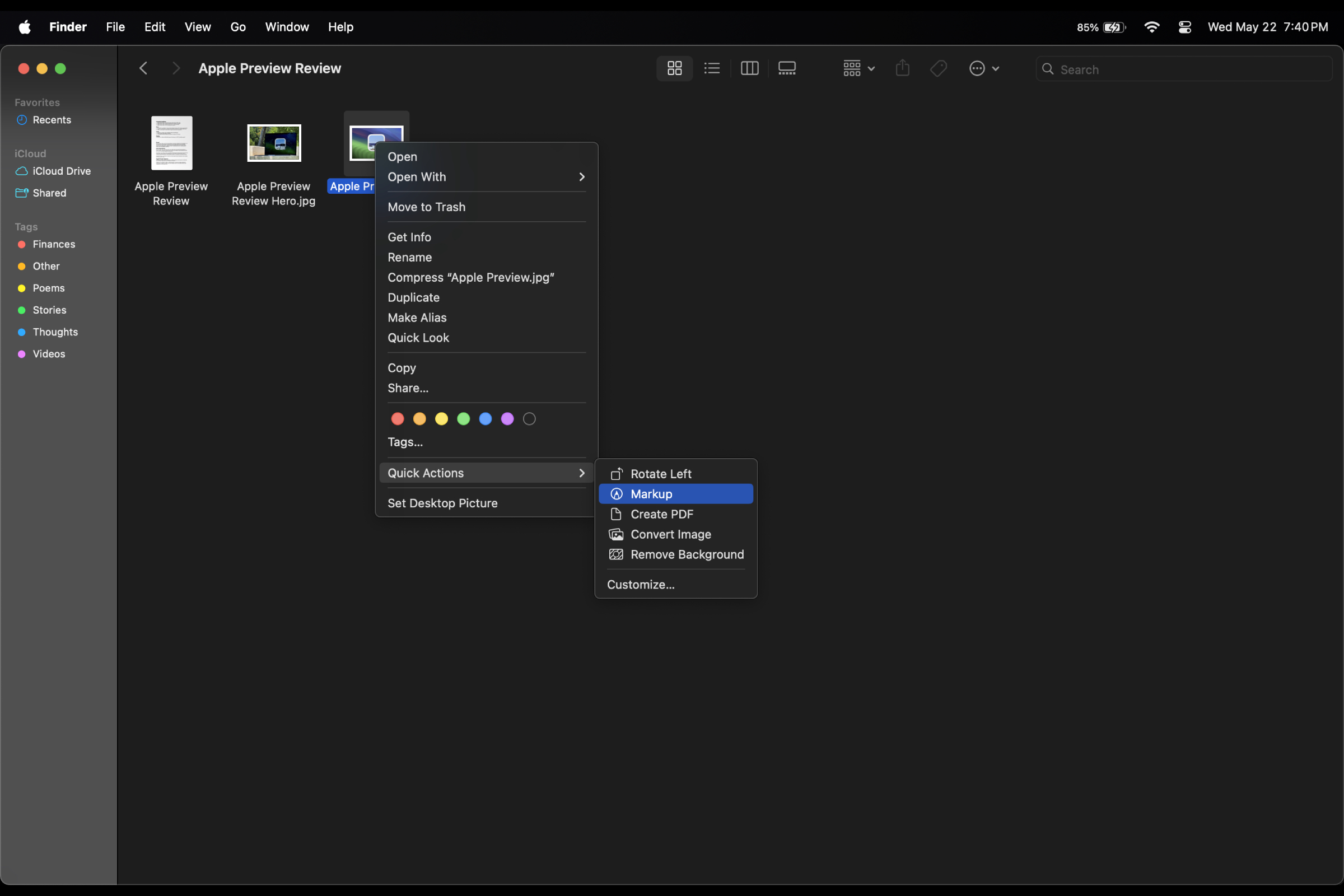This screenshot has width=1344, height=896.
Task: Switch to icon view in the toolbar
Action: (674, 68)
